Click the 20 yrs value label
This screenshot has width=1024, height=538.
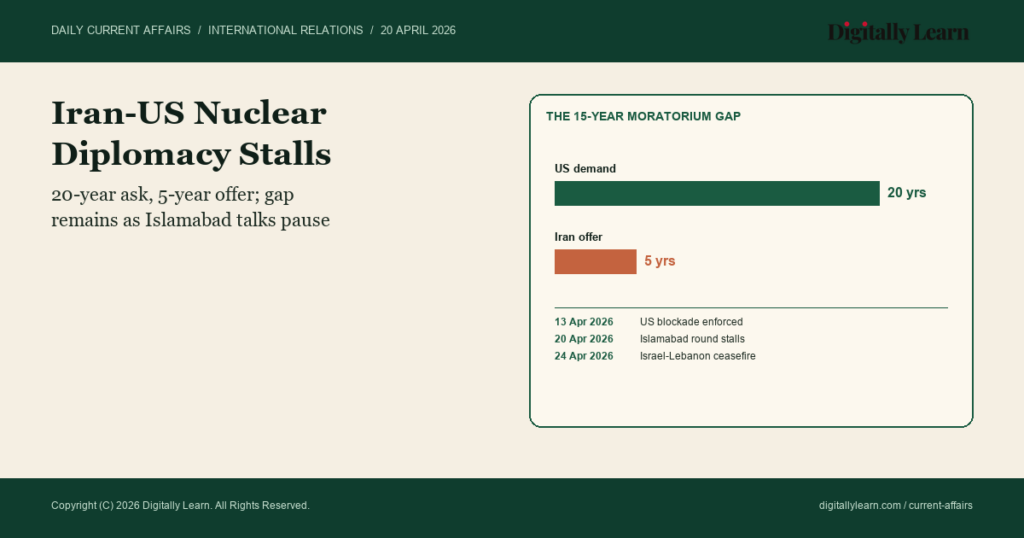906,193
